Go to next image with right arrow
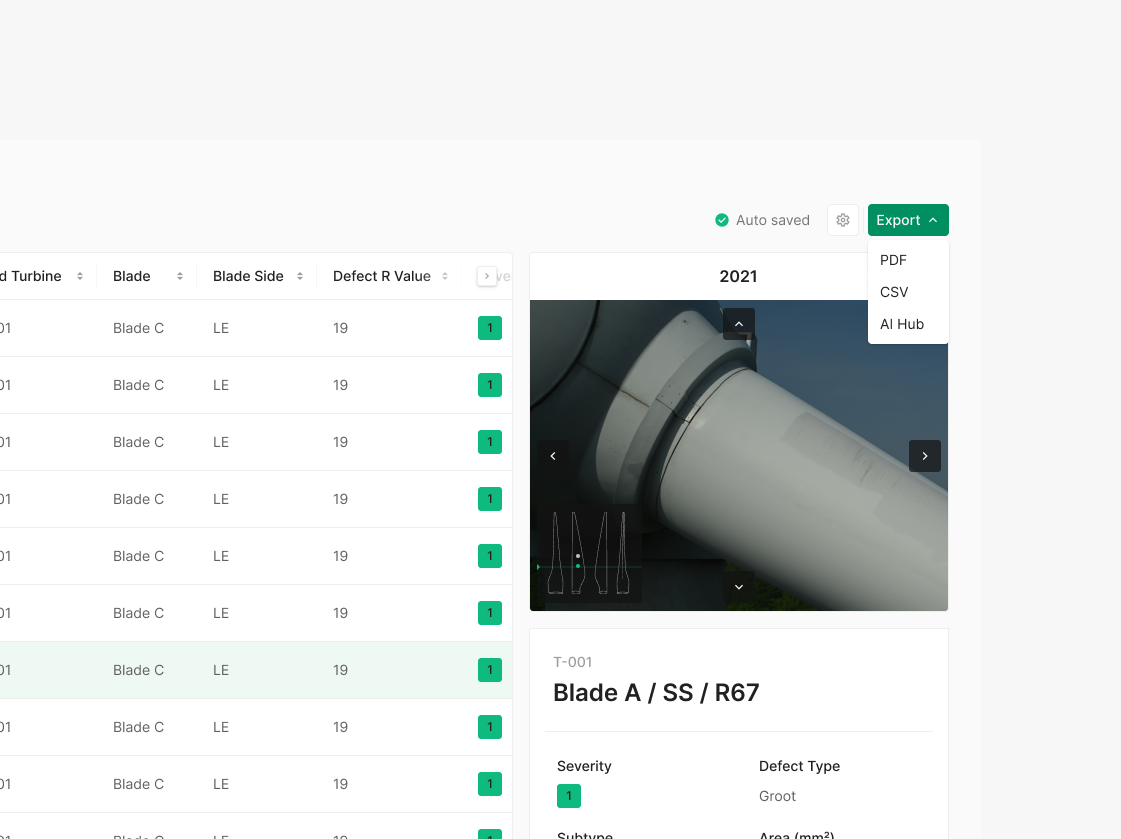1121x839 pixels. pos(924,456)
